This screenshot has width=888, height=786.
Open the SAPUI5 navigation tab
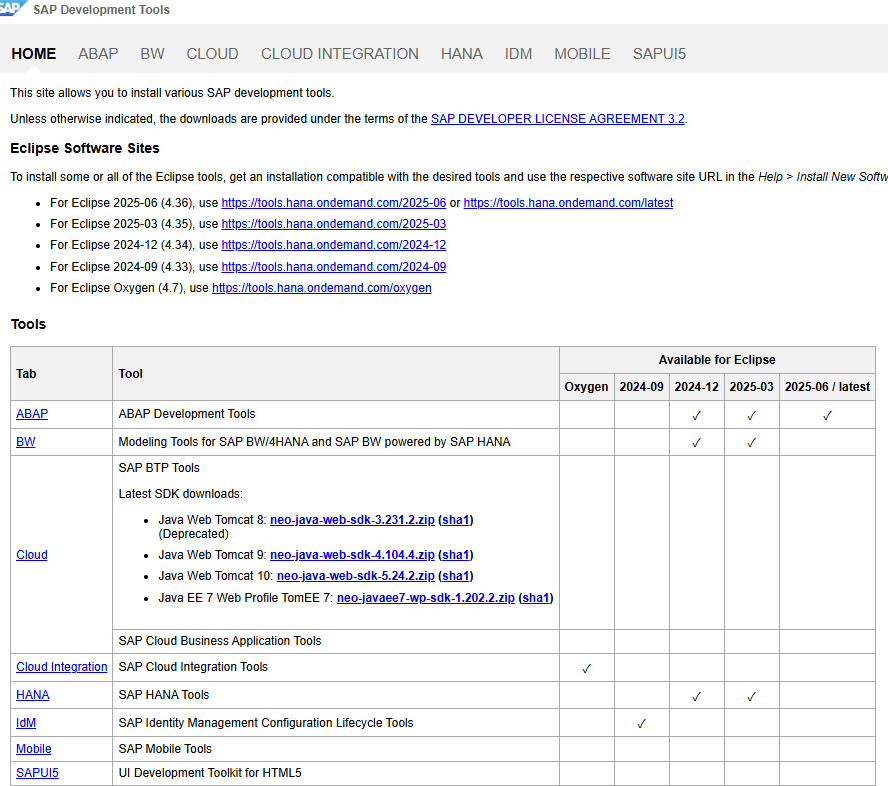pyautogui.click(x=659, y=54)
